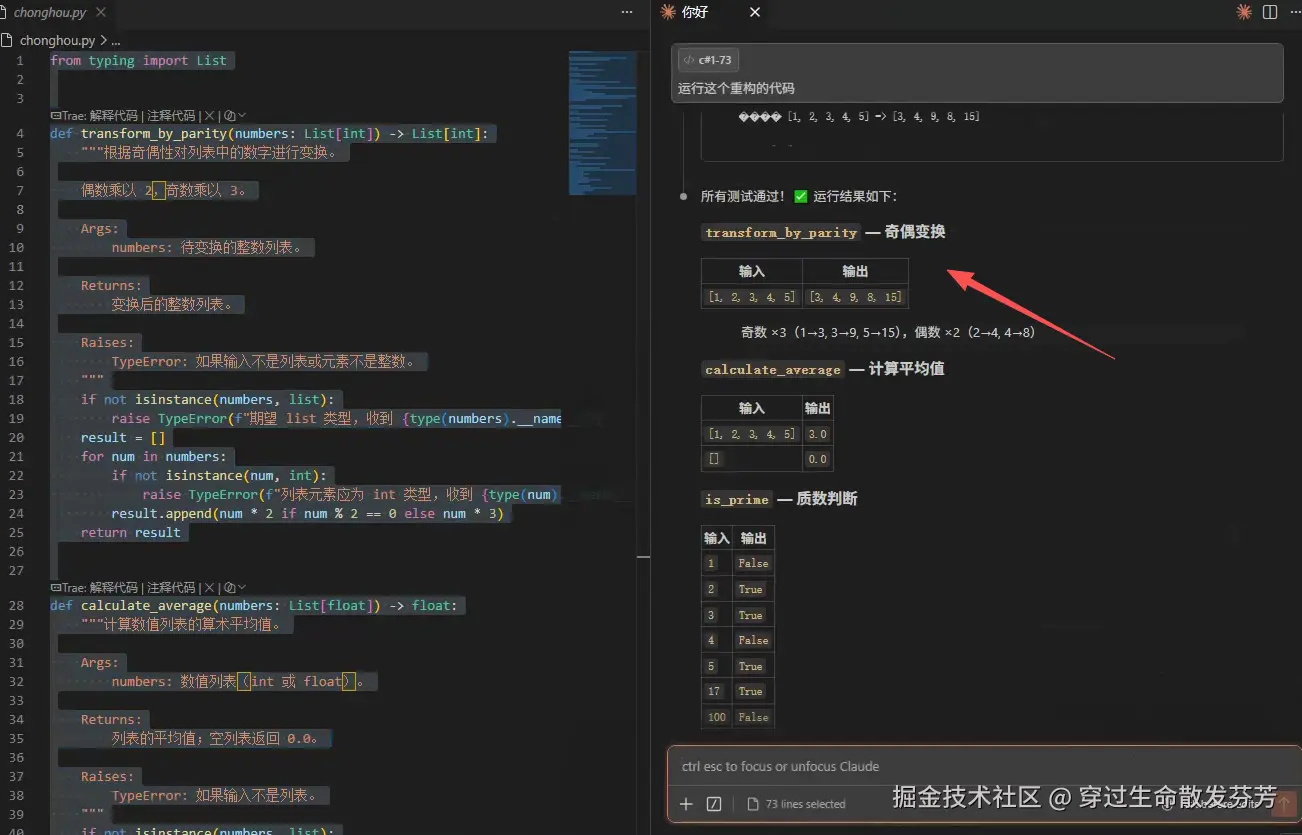Click the 73 lines selected indicator

coord(797,804)
